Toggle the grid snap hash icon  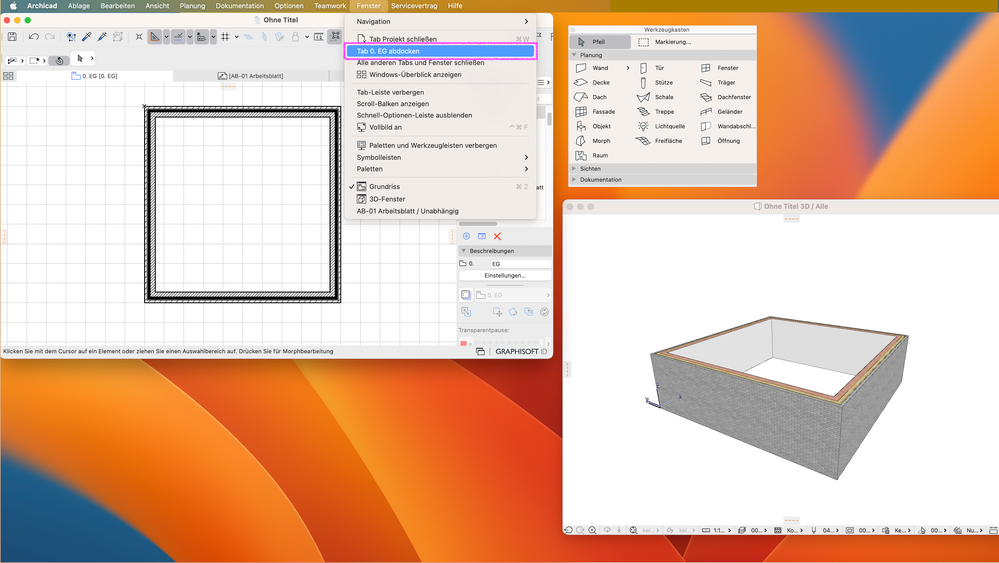coord(225,37)
